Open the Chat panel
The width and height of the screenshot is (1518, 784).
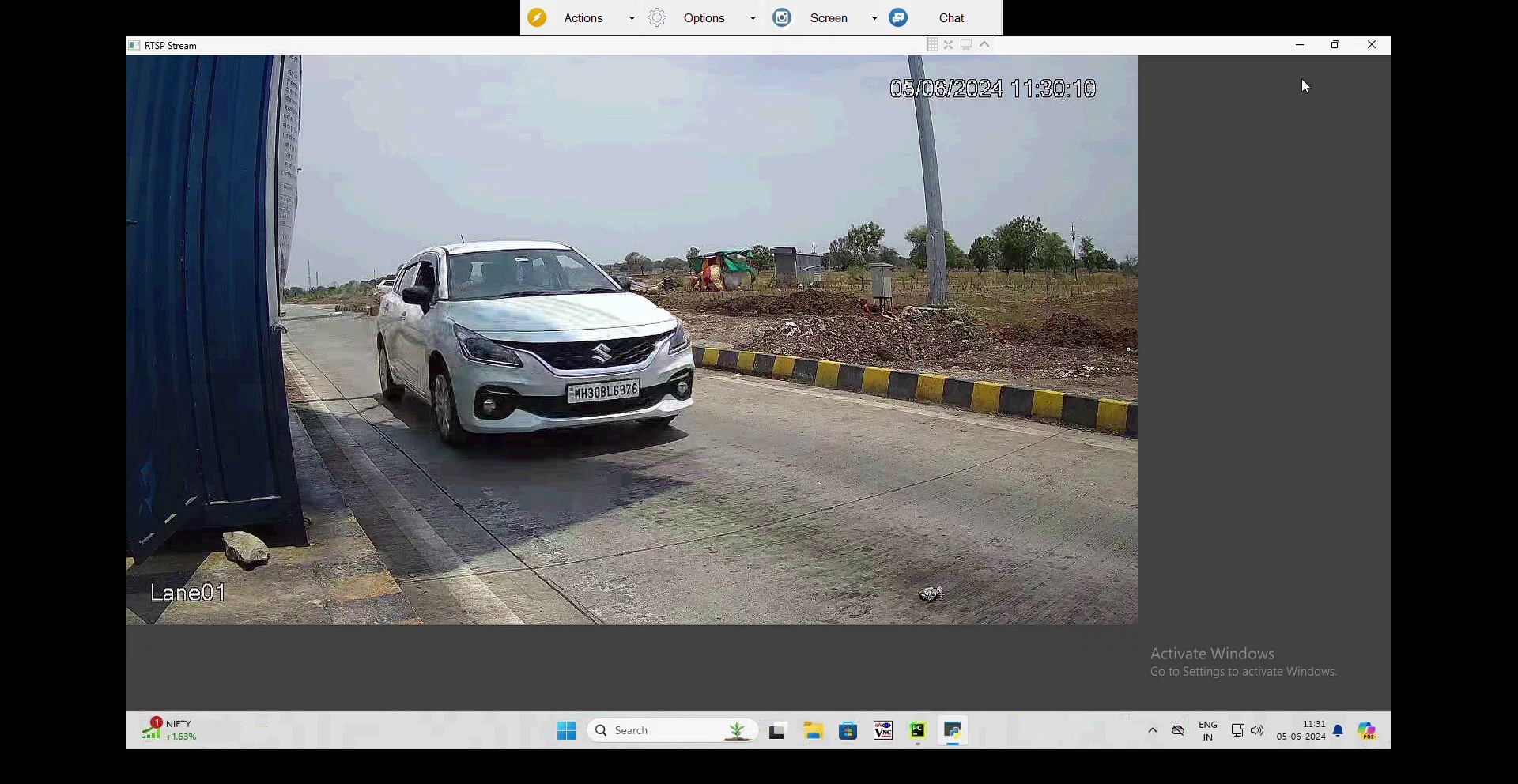951,18
